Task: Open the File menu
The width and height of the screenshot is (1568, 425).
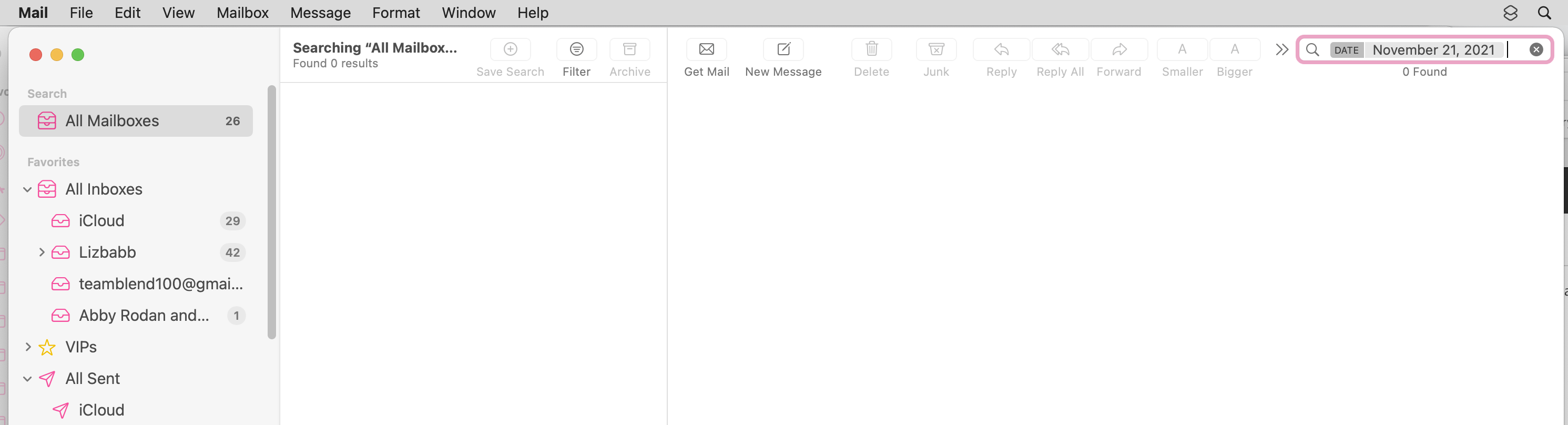Action: coord(81,13)
